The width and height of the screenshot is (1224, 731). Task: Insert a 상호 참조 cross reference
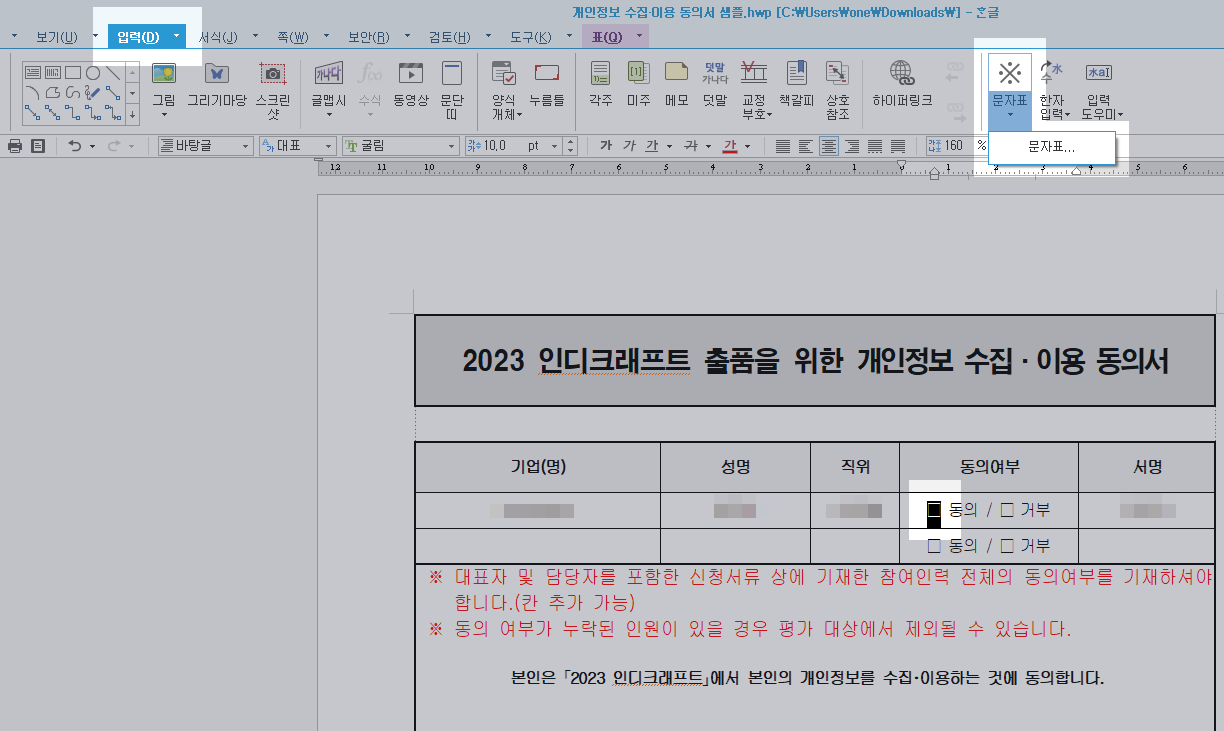837,90
